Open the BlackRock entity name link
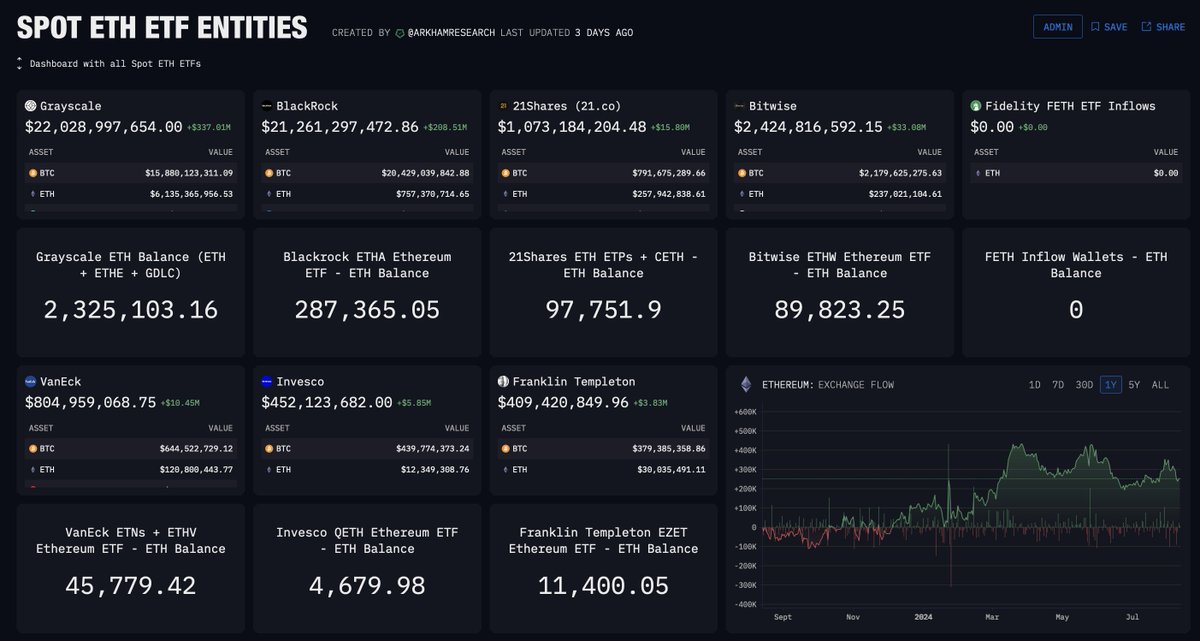Viewport: 1200px width, 641px height. pyautogui.click(x=307, y=106)
